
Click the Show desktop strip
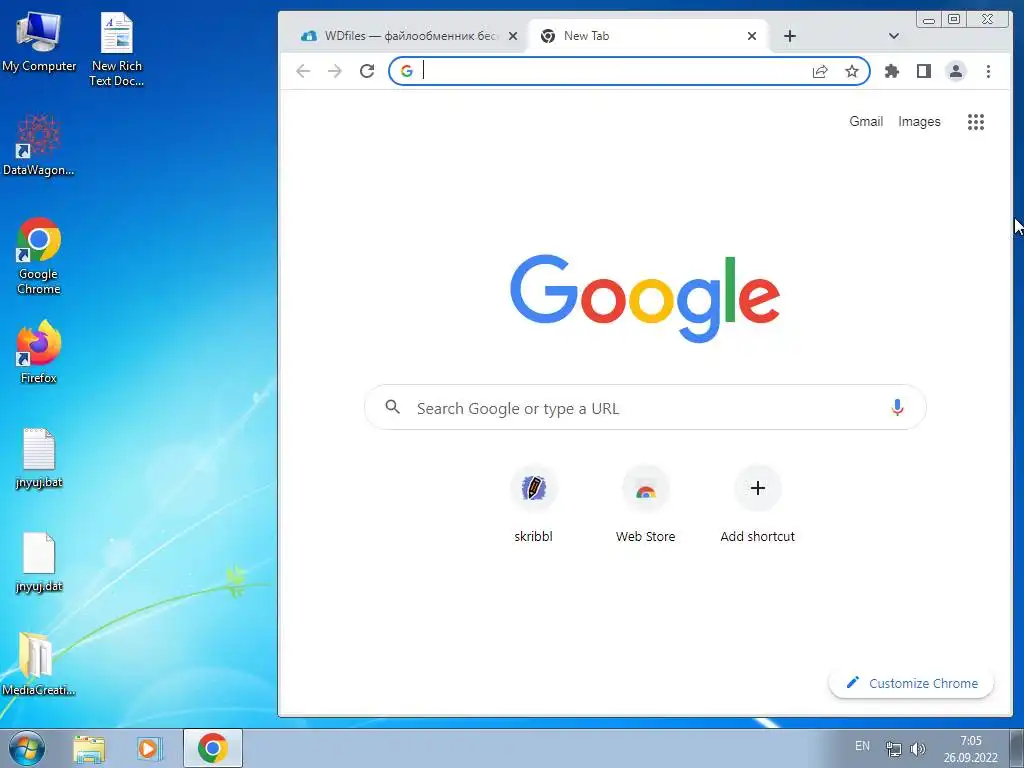click(x=1017, y=748)
